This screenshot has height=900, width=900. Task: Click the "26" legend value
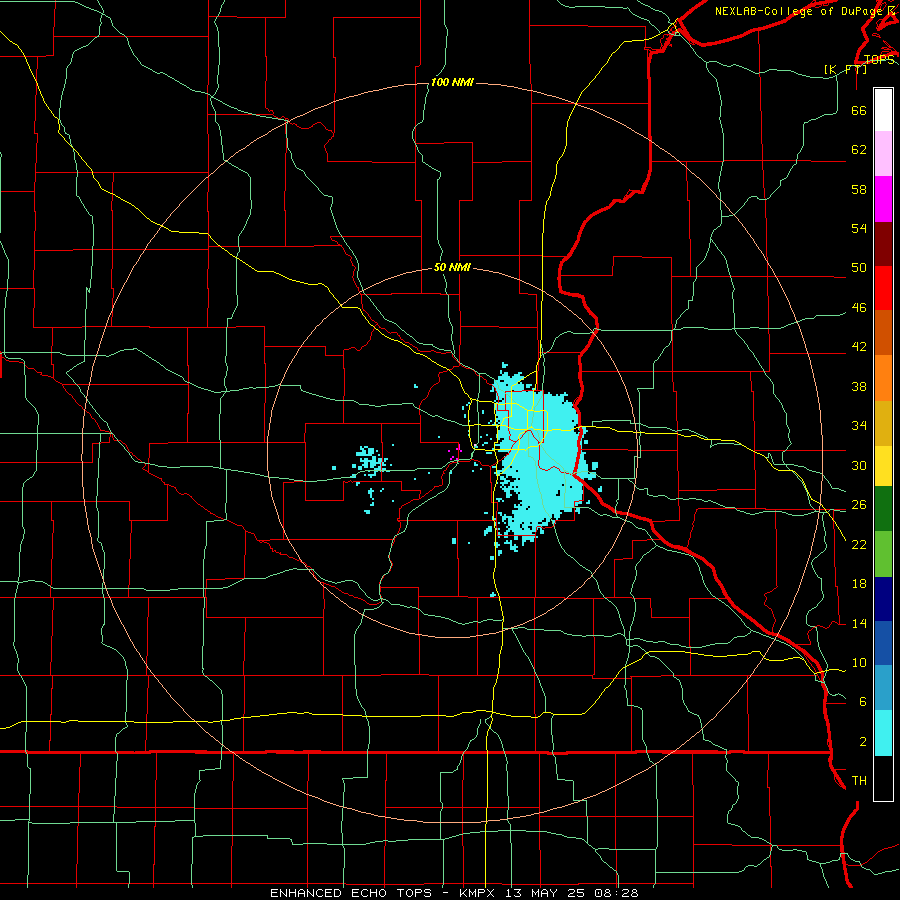coord(859,505)
